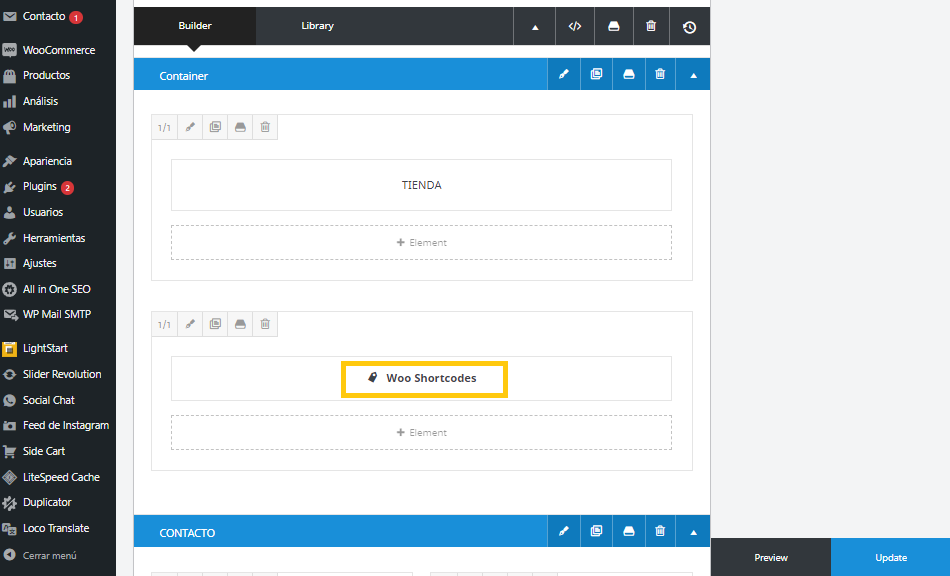
Task: Collapse all containers using top toolbar arrow
Action: point(535,27)
